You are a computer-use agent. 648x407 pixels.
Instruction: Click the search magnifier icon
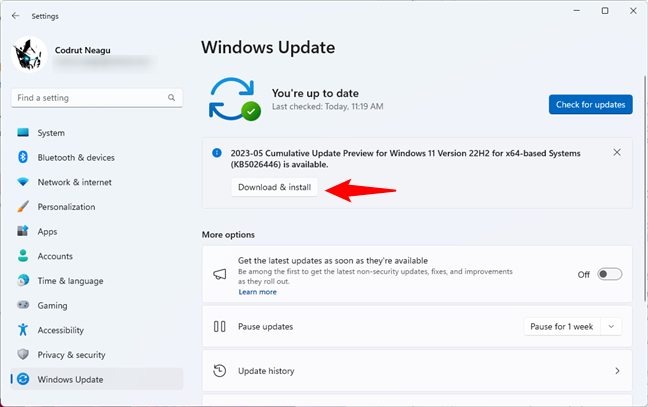pos(171,98)
